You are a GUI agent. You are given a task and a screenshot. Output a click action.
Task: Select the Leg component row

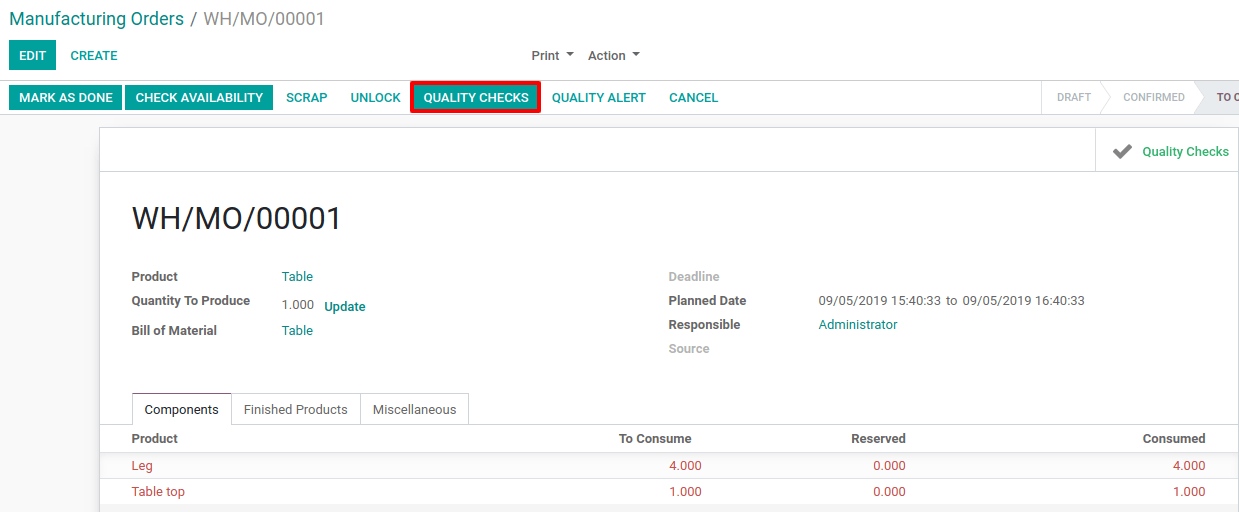(x=669, y=466)
